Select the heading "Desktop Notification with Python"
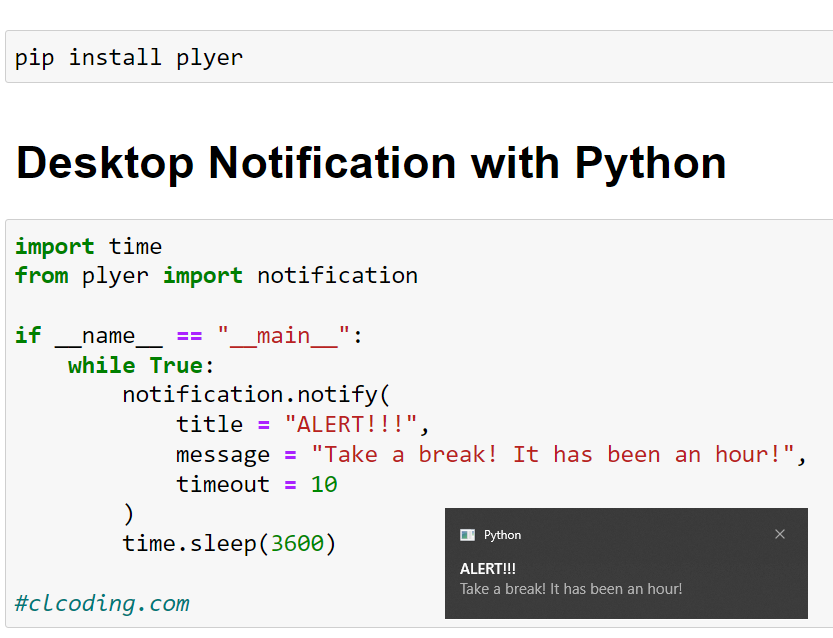833x638 pixels. (x=370, y=162)
